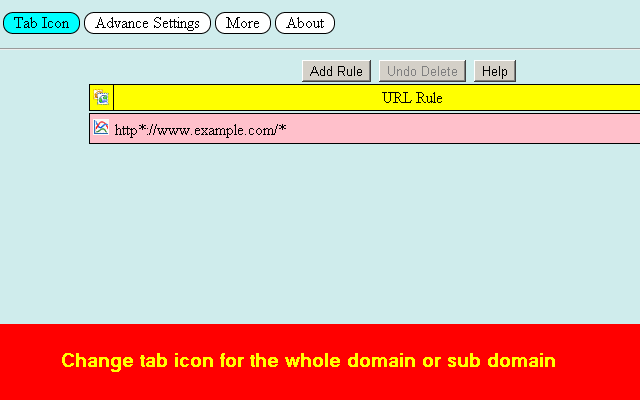Click the grayed Undo Delete button

point(422,71)
